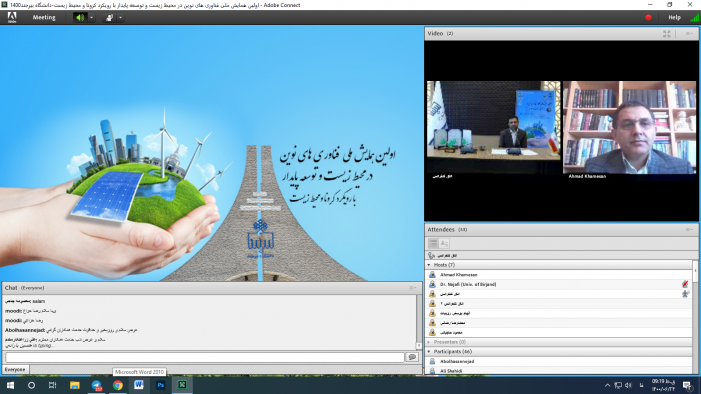This screenshot has width=701, height=394.
Task: Click the volume icon in system tray
Action: coord(628,385)
